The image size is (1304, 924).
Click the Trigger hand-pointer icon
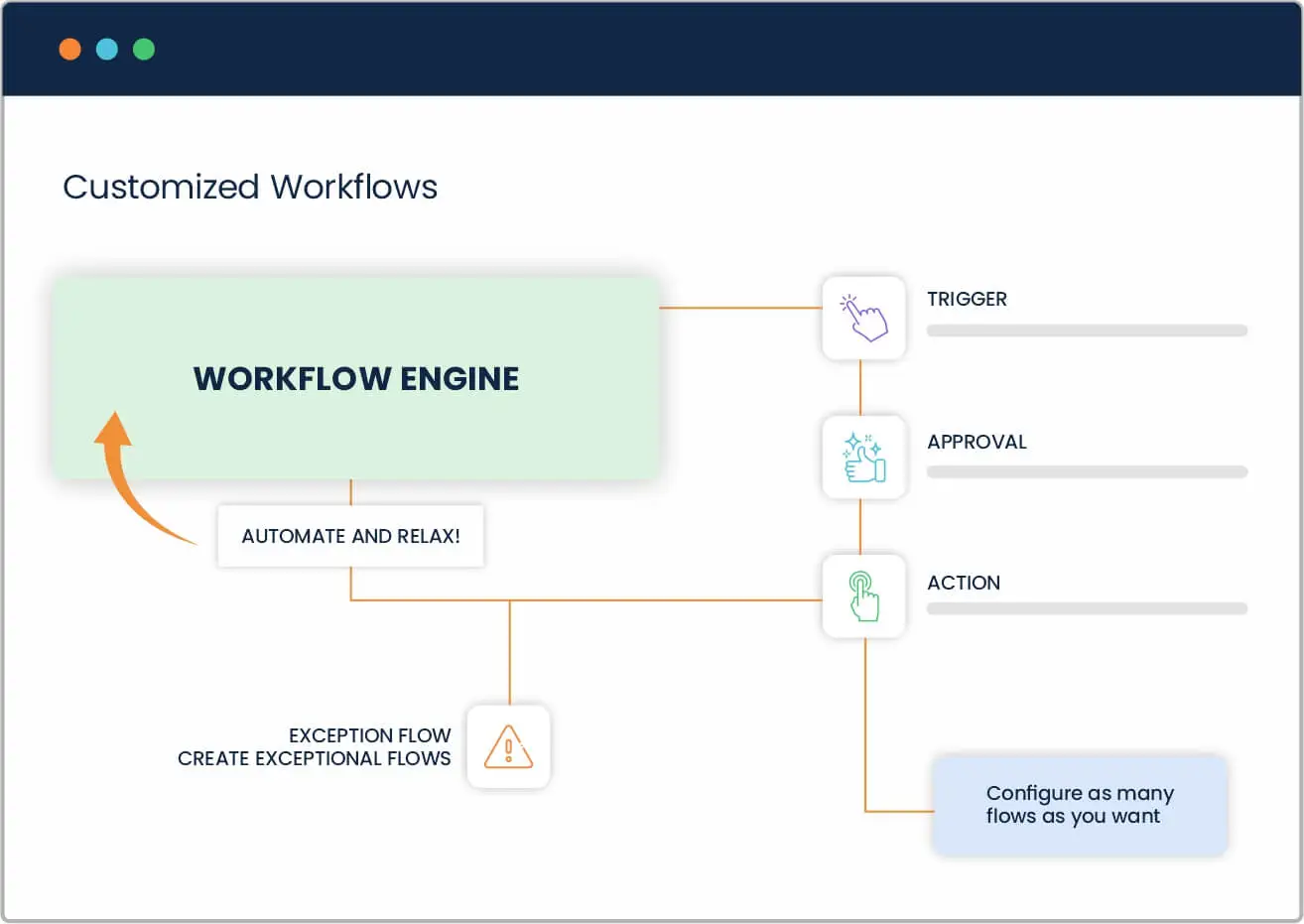click(x=863, y=318)
